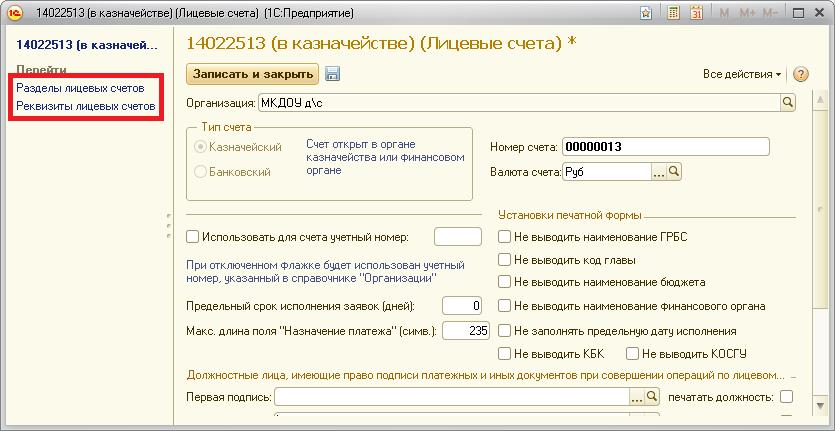The width and height of the screenshot is (835, 431).
Task: Click the Должностные лица section heading
Action: click(x=485, y=375)
